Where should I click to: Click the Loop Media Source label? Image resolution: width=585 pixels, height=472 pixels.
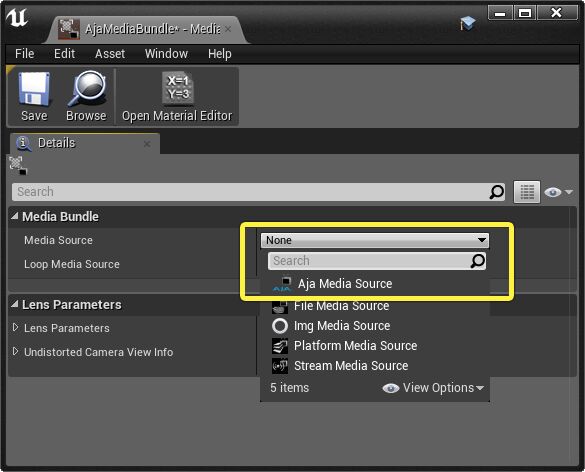tap(72, 264)
